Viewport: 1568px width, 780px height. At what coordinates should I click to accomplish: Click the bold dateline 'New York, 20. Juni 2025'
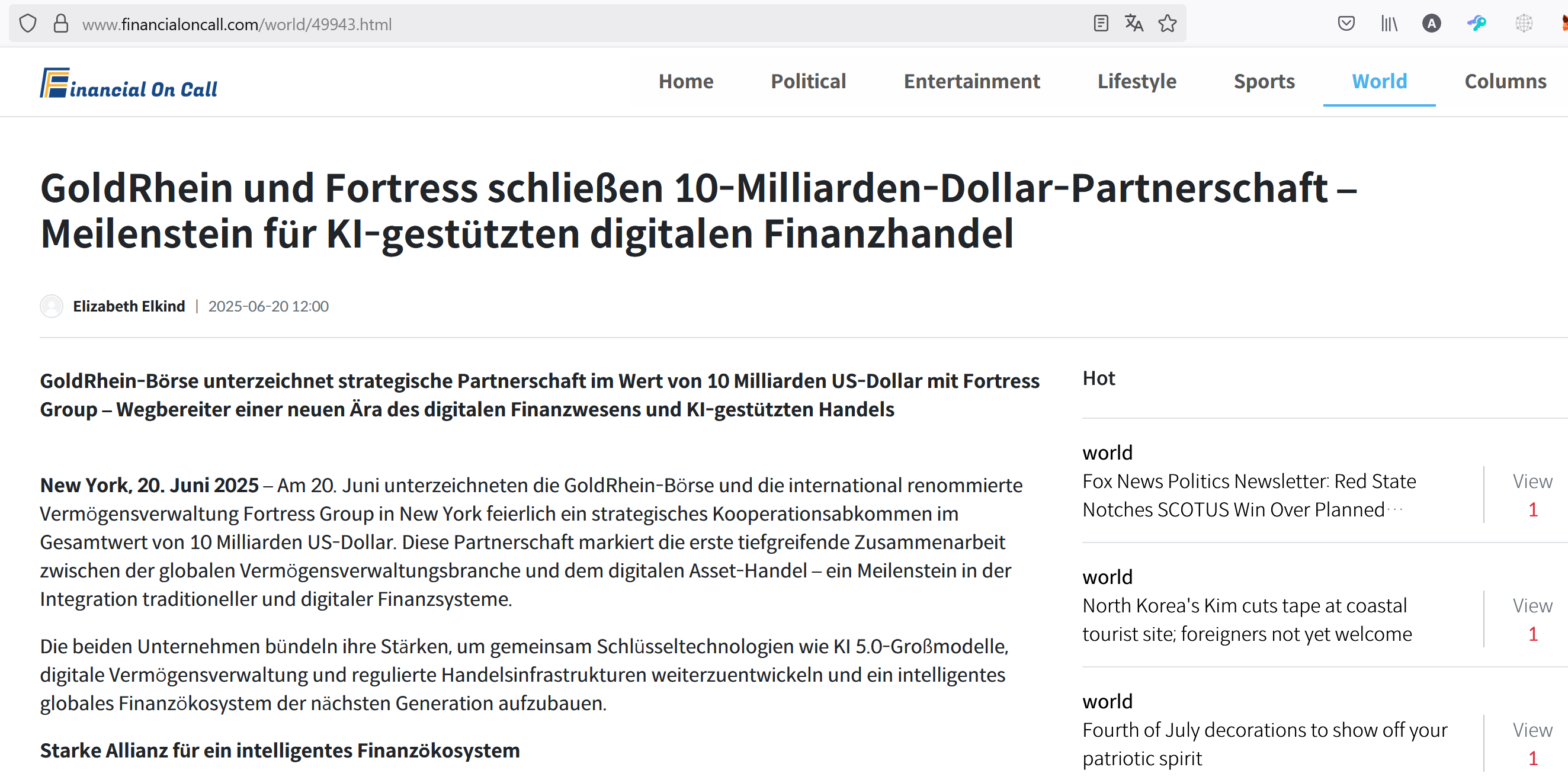tap(149, 485)
